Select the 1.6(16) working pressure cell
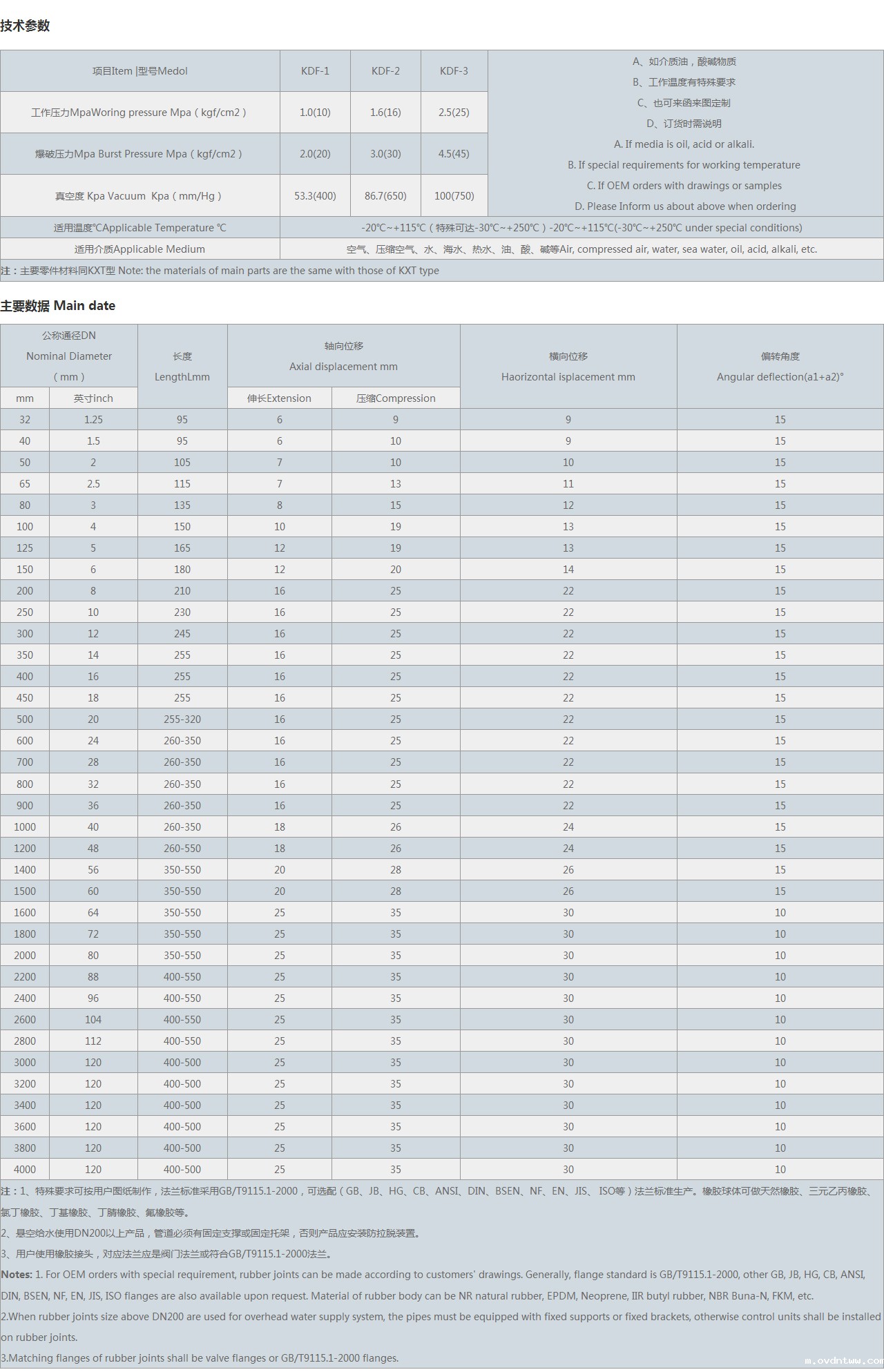This screenshot has height=1372, width=884. (385, 113)
